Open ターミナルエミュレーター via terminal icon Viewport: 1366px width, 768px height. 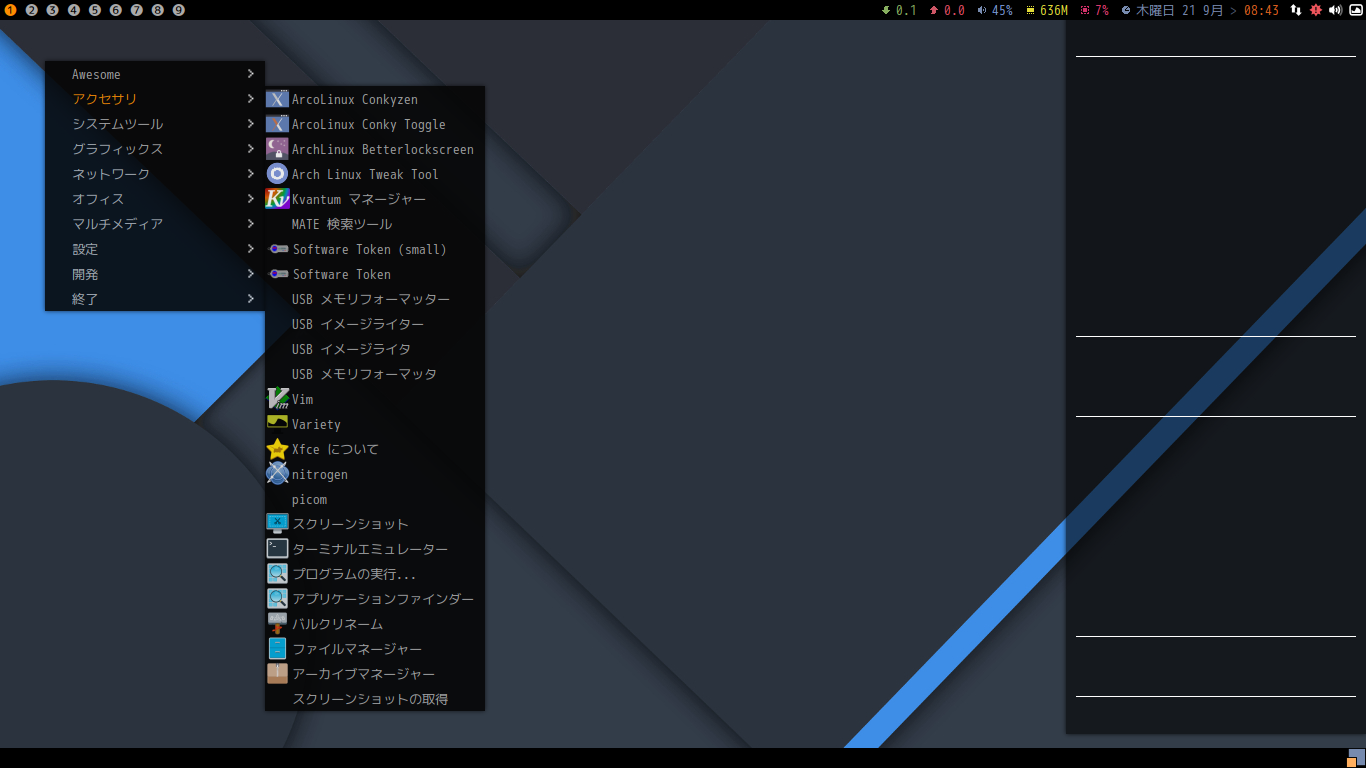point(277,549)
